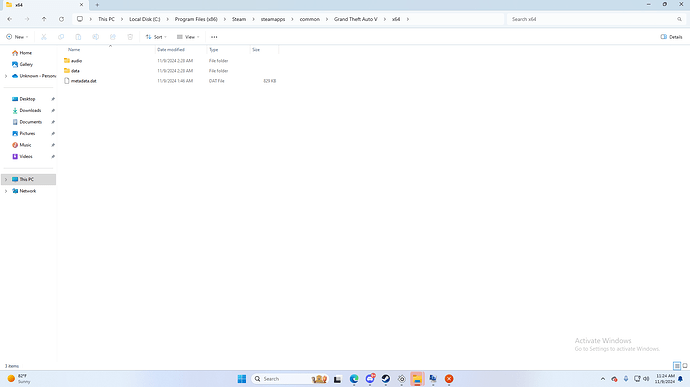The width and height of the screenshot is (690, 387).
Task: Refresh the x64 folder view
Action: tap(62, 19)
